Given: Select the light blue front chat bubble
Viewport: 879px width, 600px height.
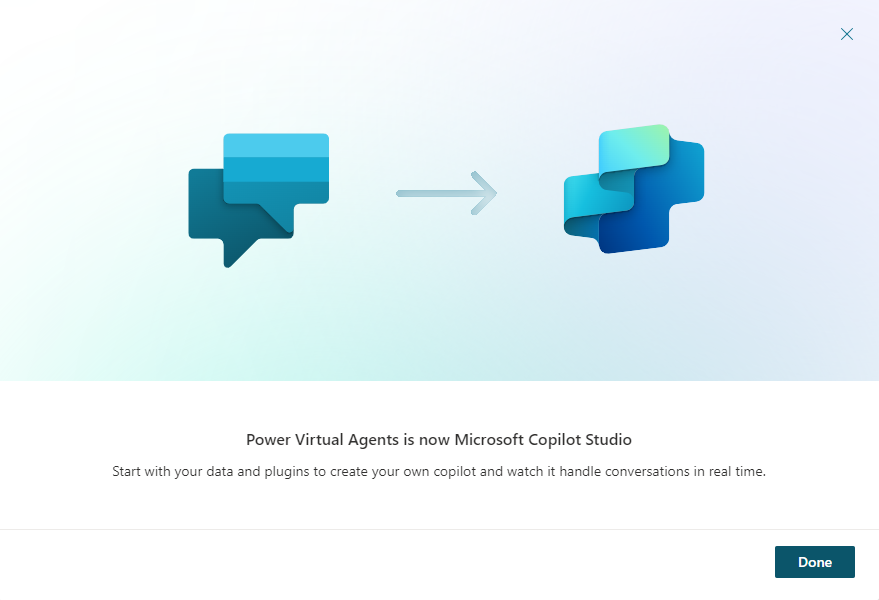Looking at the screenshot, I should click(276, 168).
